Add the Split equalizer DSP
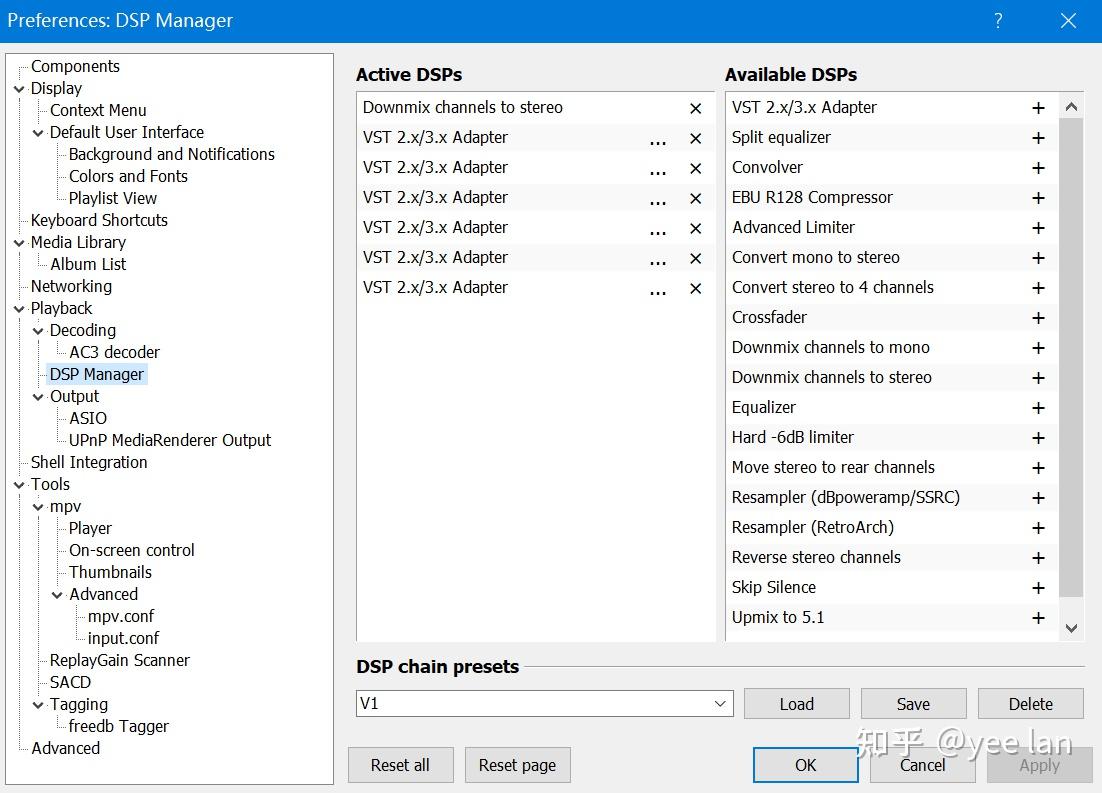1102x793 pixels. click(1038, 138)
